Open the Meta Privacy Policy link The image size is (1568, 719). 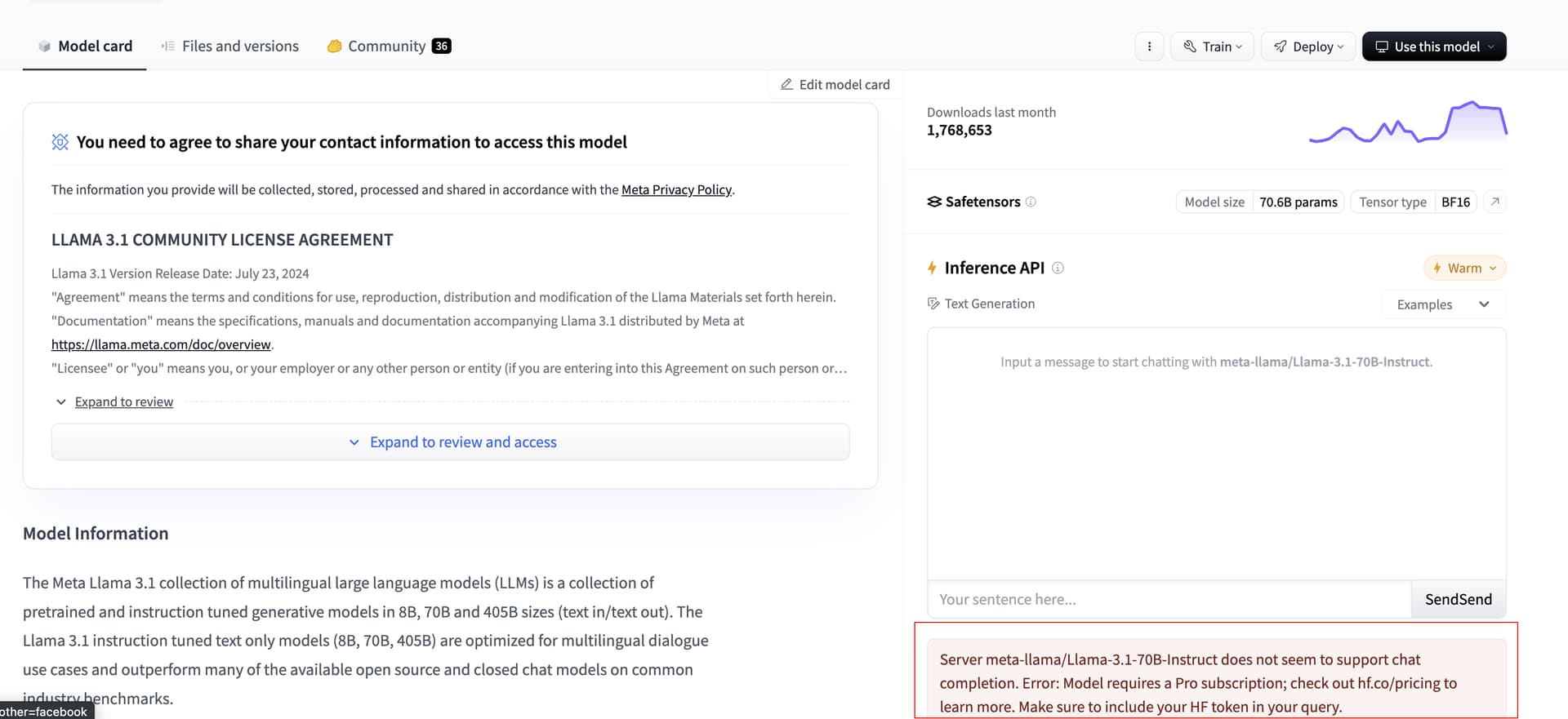click(x=676, y=189)
